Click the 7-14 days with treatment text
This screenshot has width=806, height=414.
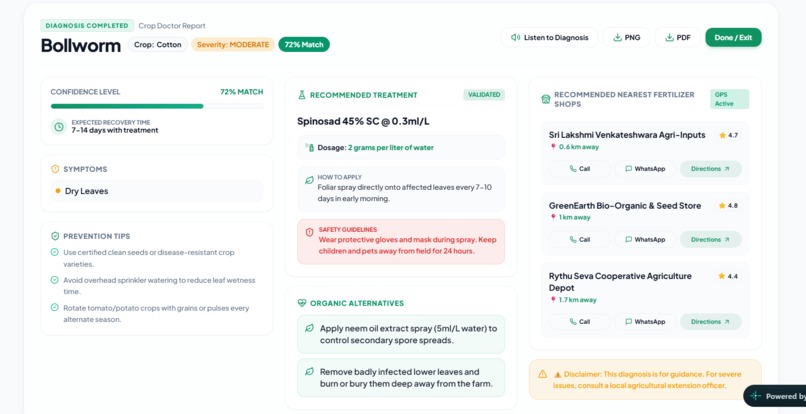click(x=115, y=131)
